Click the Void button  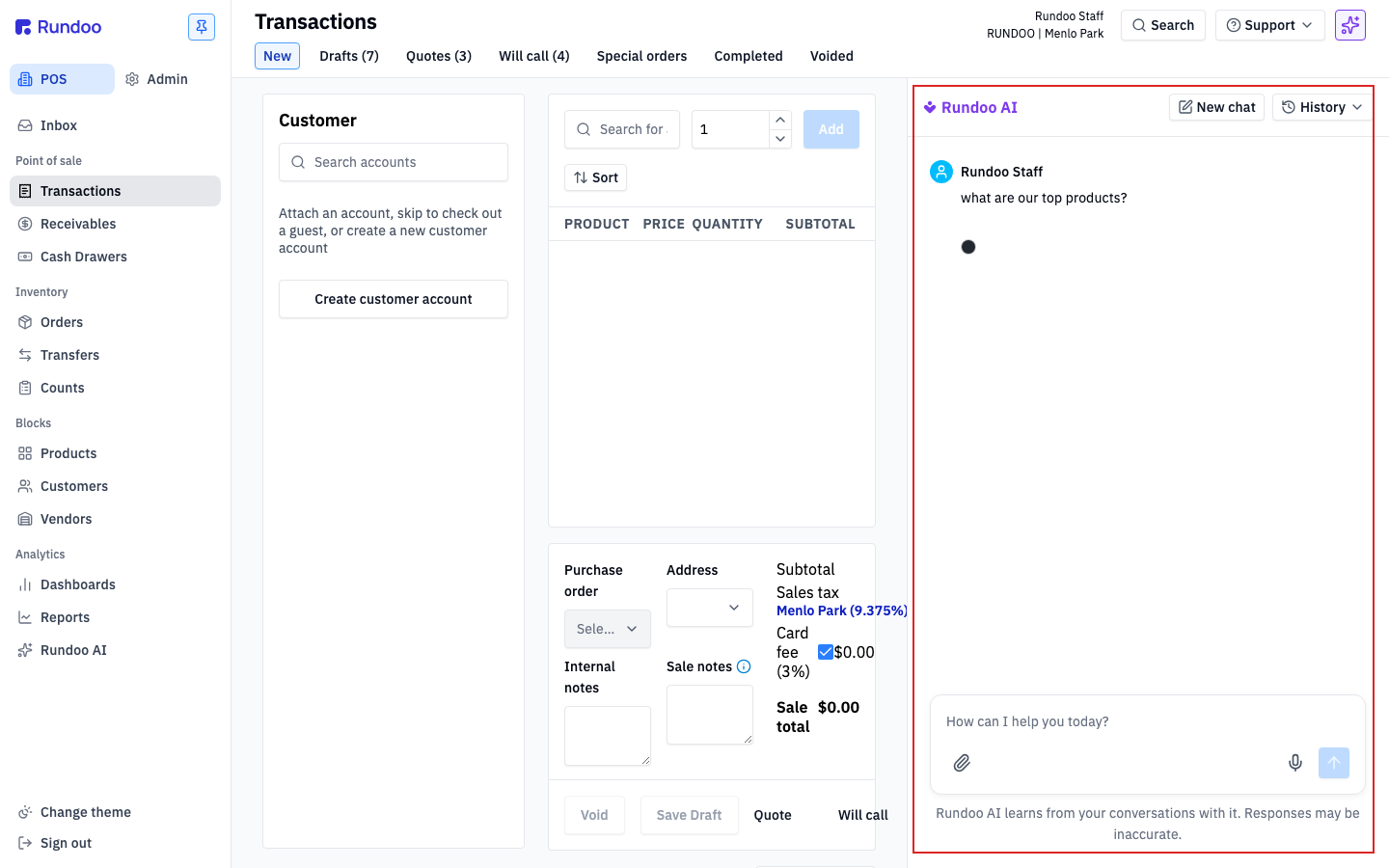coord(594,815)
